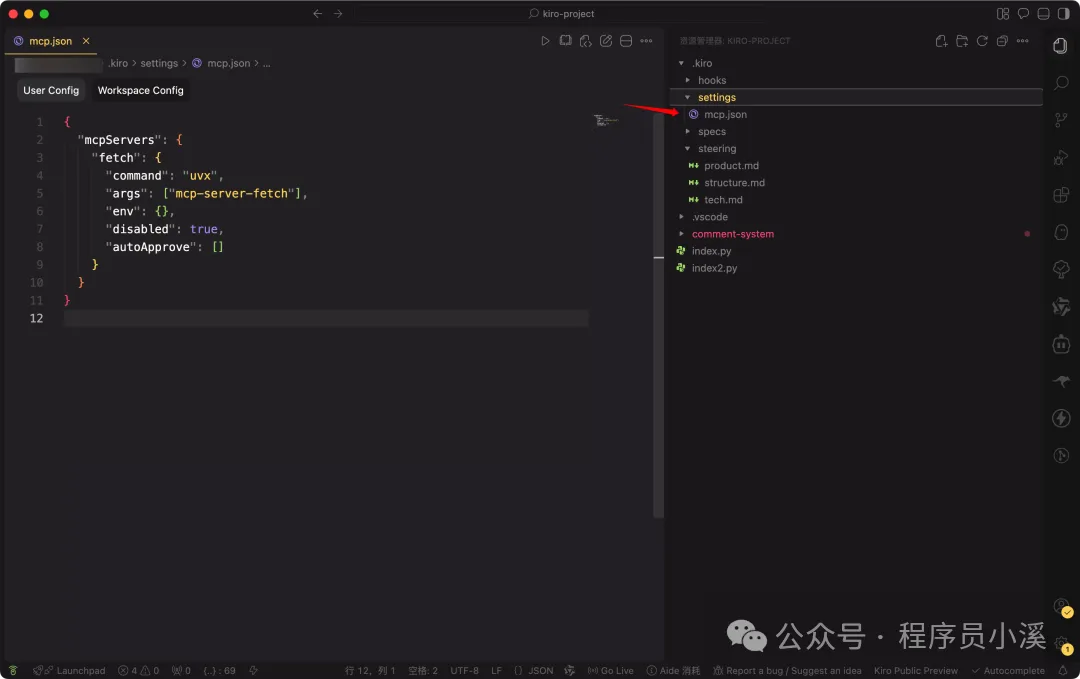Screen dimensions: 1080x679
Task: Open the lightning bolt panel in activity bar
Action: pos(1061,418)
